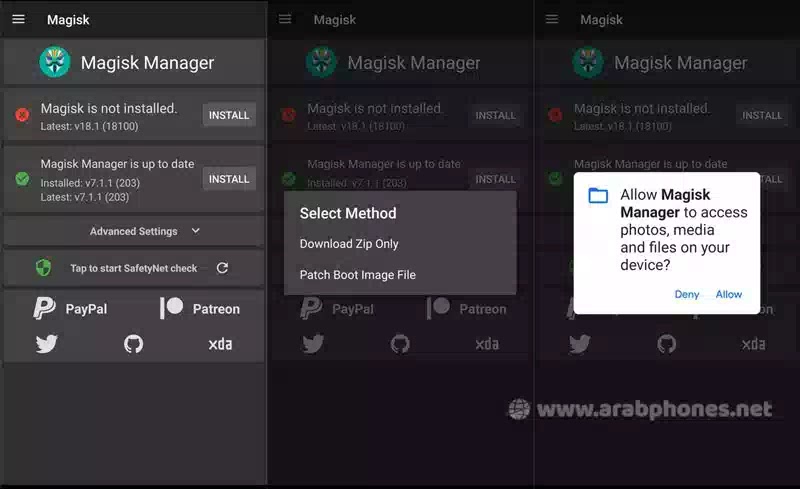Expand Advanced Settings chevron in left screen
This screenshot has height=489, width=800.
tap(195, 231)
